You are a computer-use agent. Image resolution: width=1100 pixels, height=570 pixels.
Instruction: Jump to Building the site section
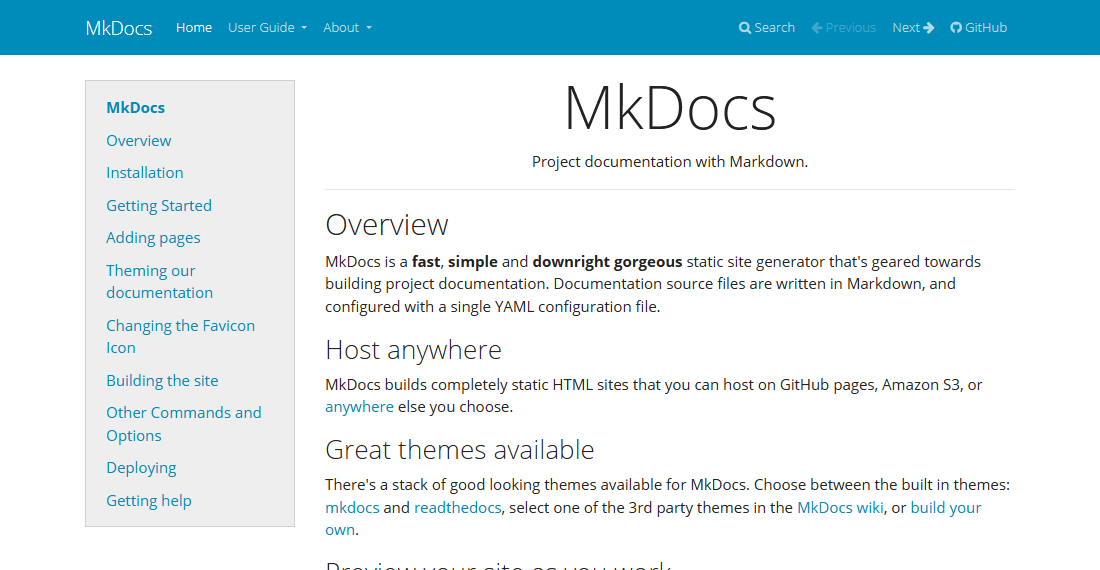(162, 380)
